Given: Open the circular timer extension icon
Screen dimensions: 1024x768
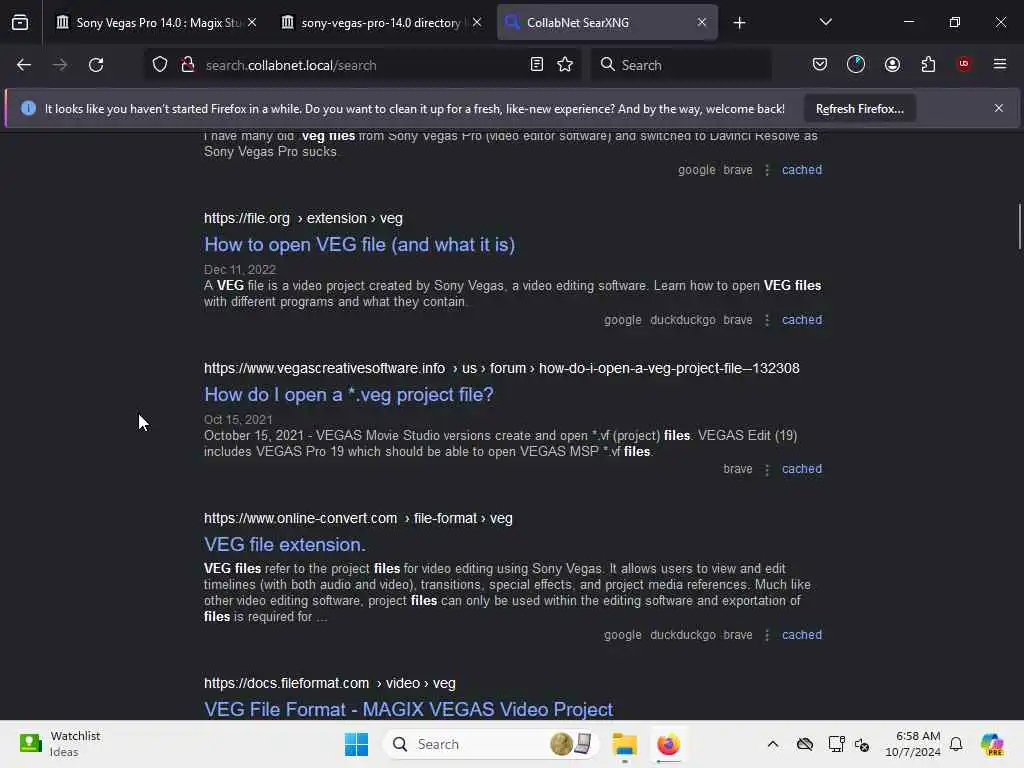Looking at the screenshot, I should pos(856,65).
